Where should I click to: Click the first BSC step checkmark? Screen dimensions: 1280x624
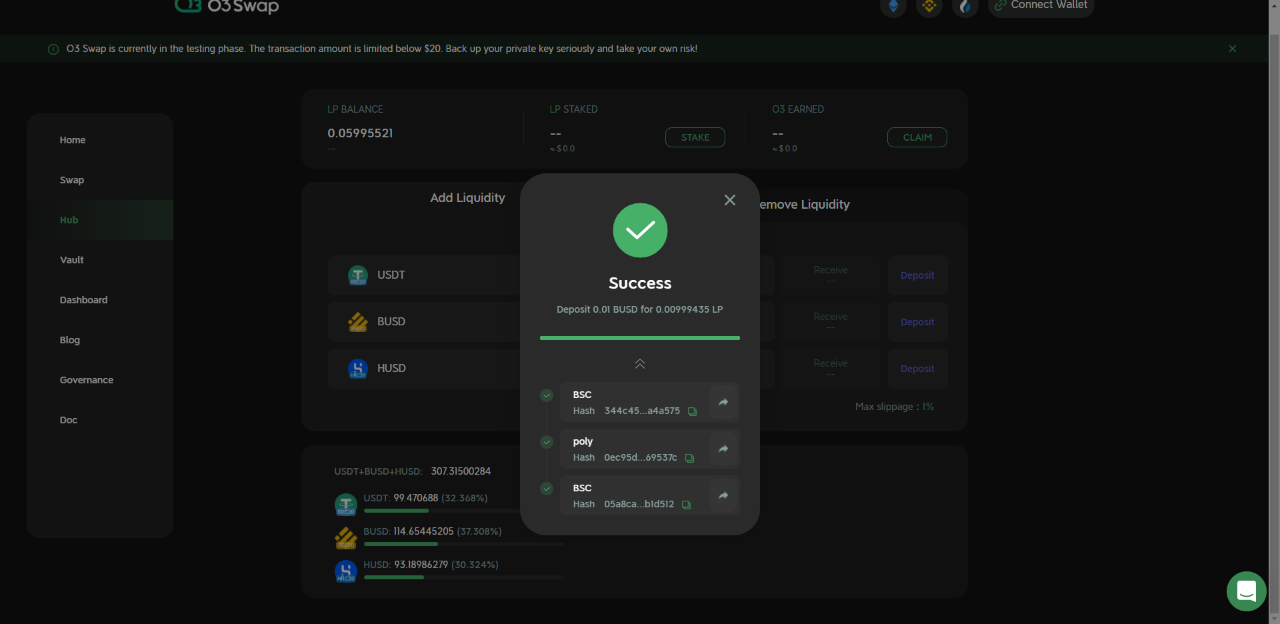tap(546, 395)
